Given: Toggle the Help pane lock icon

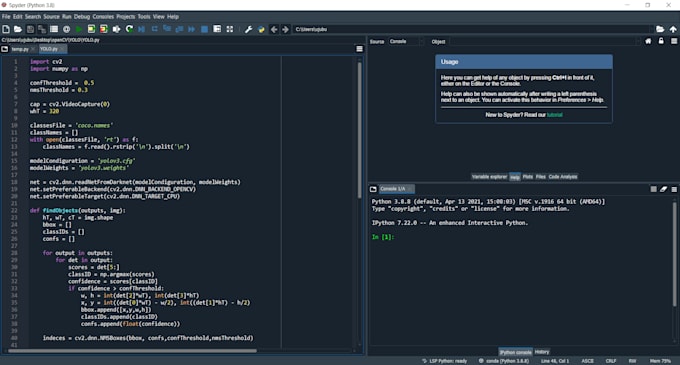Looking at the screenshot, I should coord(661,41).
